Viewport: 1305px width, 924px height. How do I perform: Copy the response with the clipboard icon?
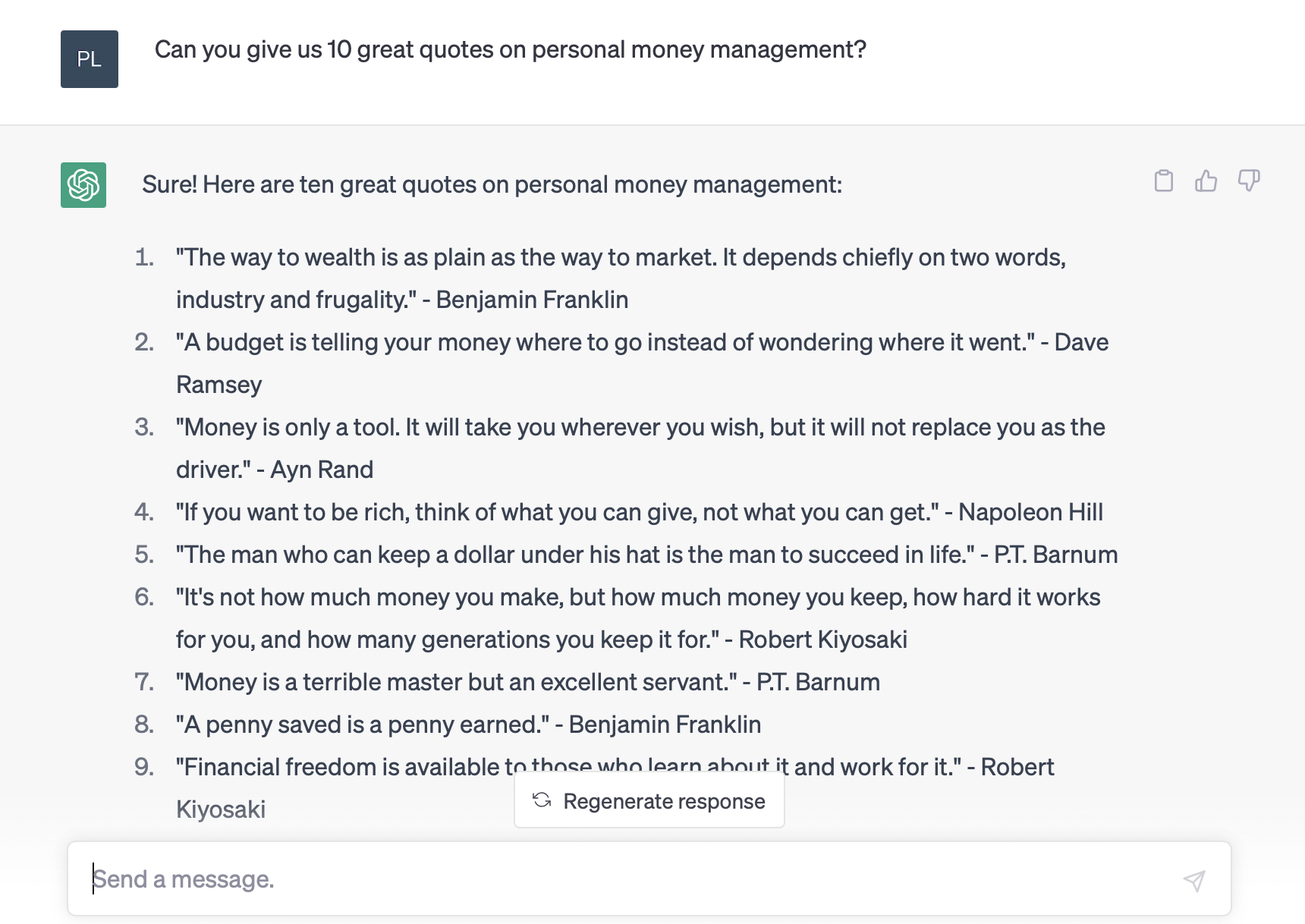click(1163, 181)
